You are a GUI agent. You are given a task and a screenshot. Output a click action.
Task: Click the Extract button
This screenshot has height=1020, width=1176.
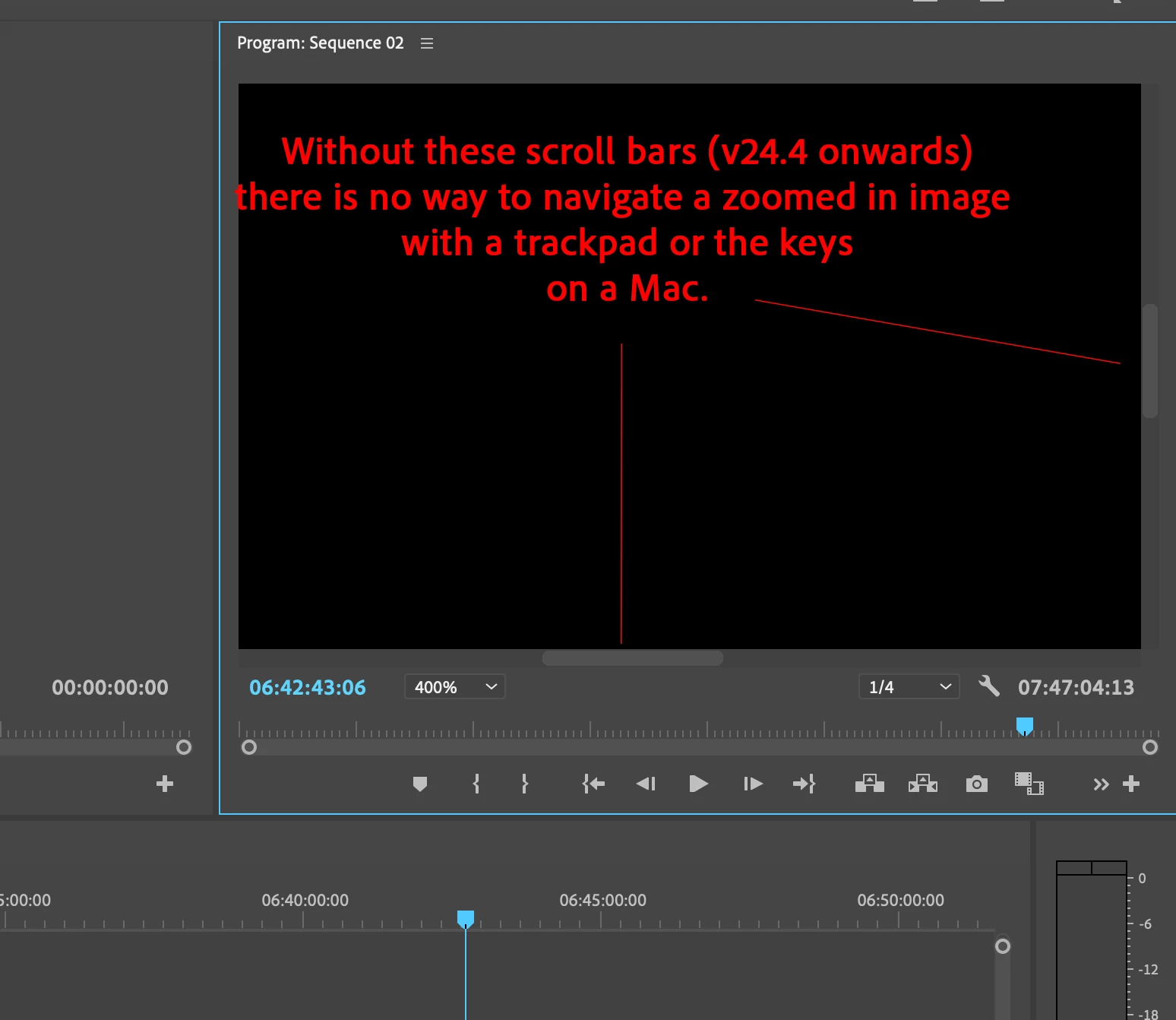tap(923, 784)
